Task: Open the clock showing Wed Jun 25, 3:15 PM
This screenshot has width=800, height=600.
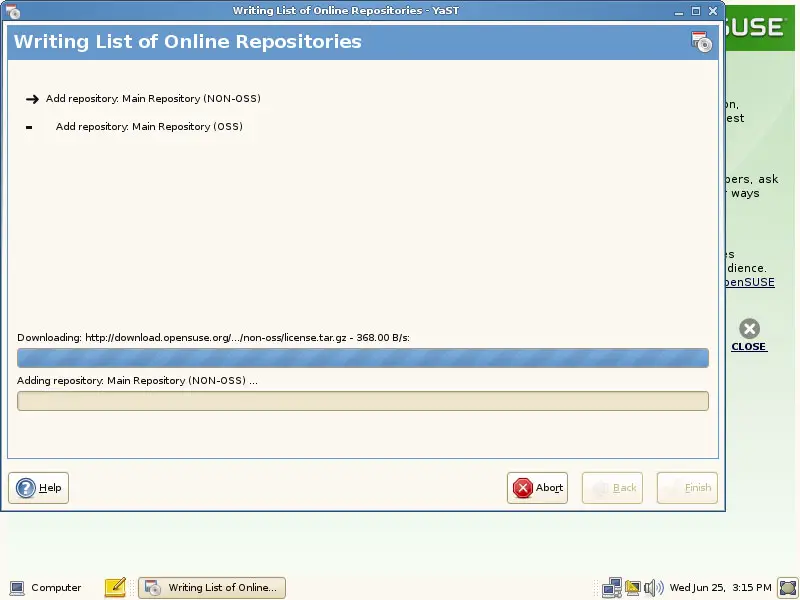Action: pyautogui.click(x=720, y=588)
